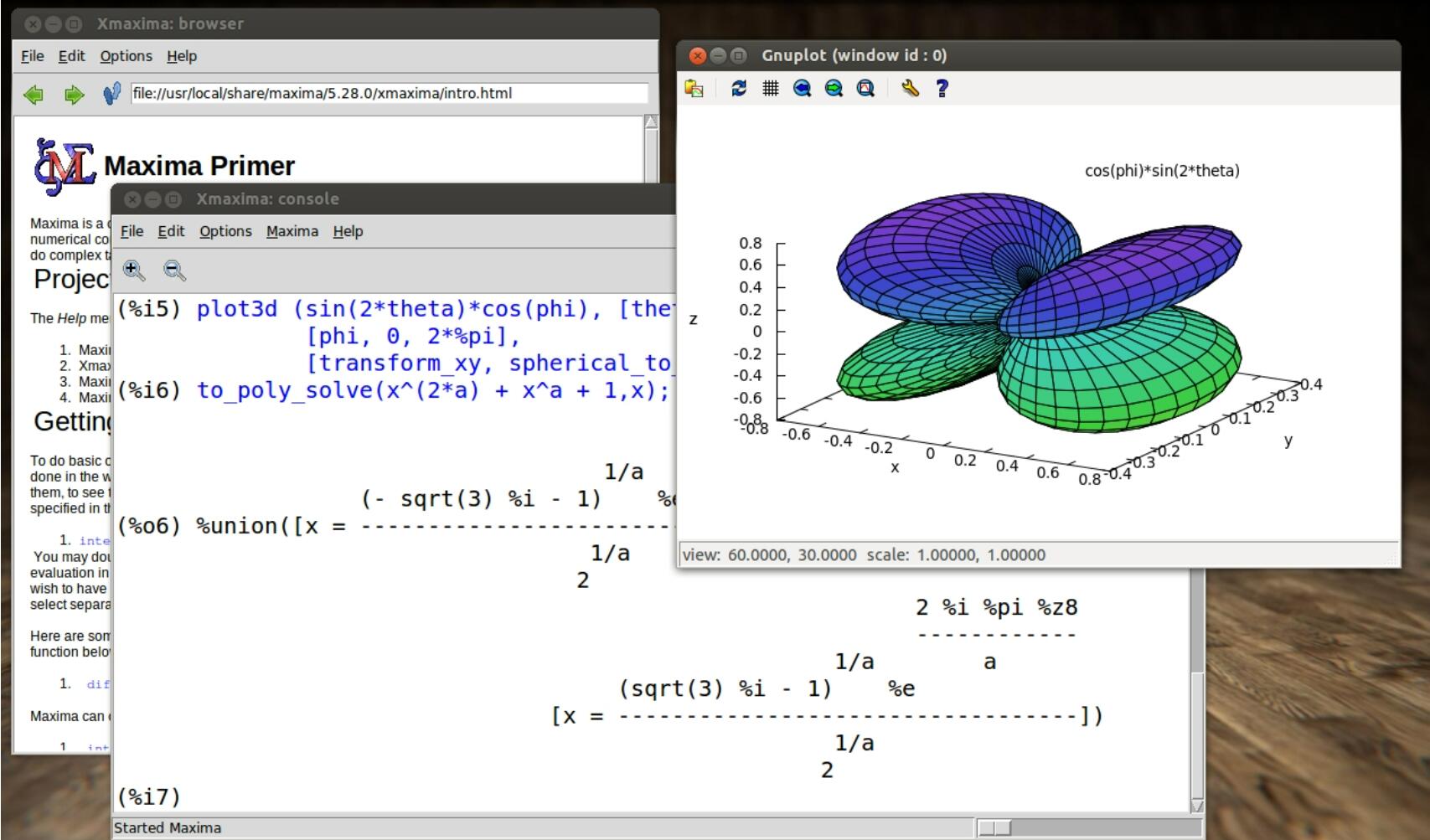Click the Gnuplot view status text
Image resolution: width=1430 pixels, height=840 pixels.
click(864, 554)
